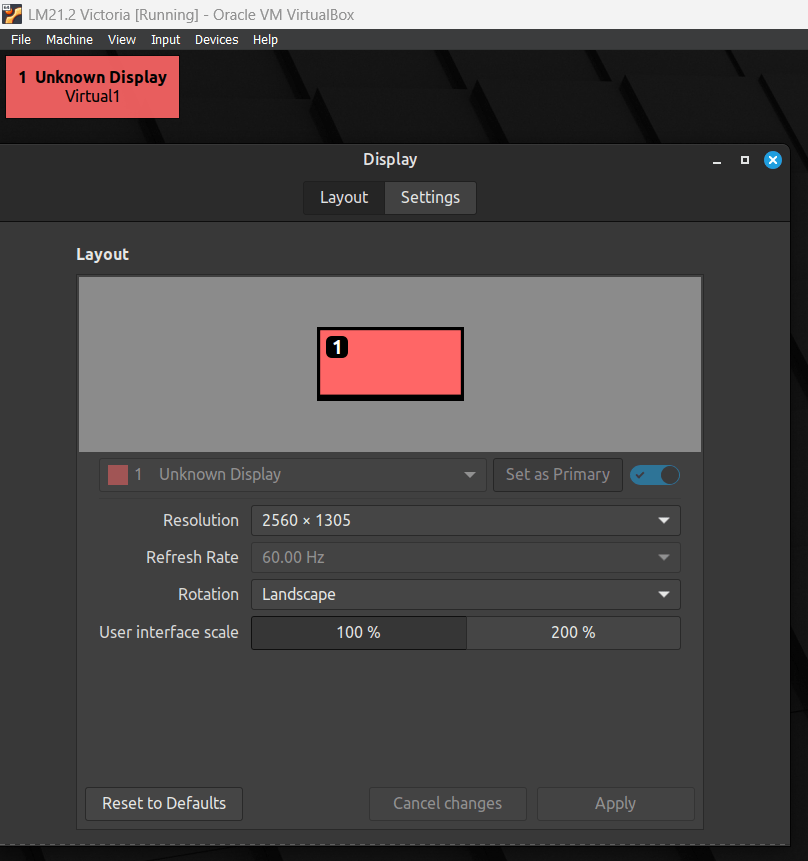Close the Display dialog with blue X
Screen dimensions: 808x861
[x=772, y=160]
